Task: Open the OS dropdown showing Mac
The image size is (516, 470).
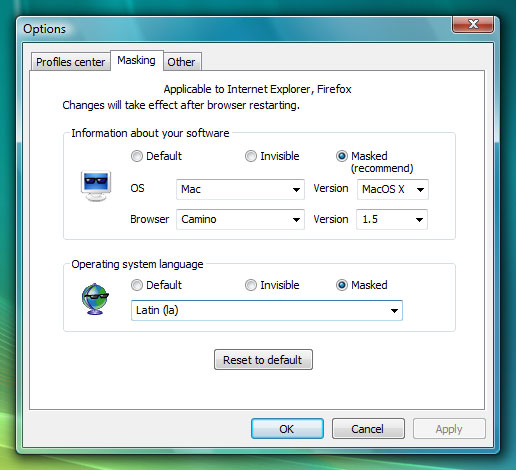Action: point(240,189)
